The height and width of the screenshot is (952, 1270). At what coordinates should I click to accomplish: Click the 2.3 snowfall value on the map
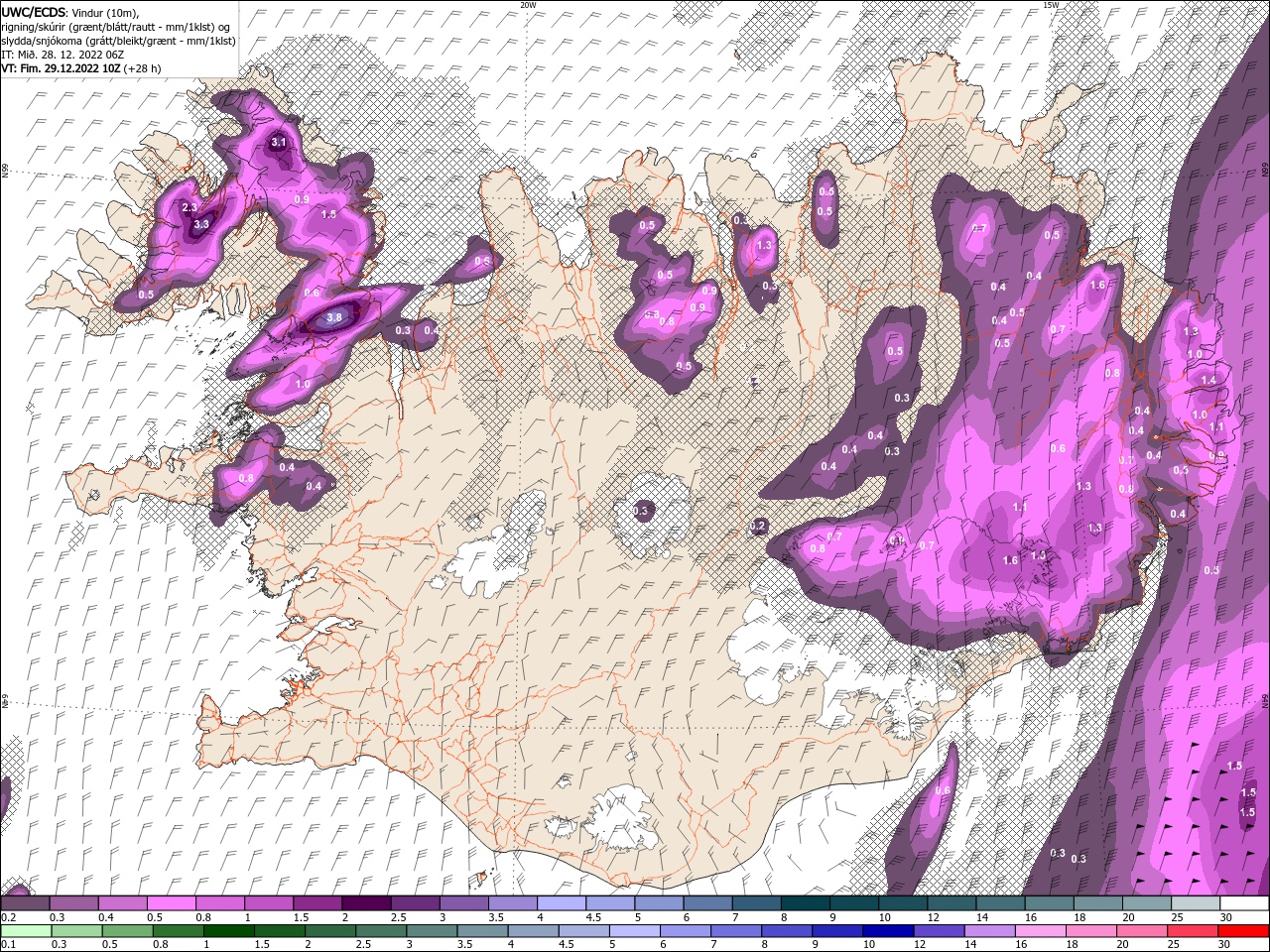coord(190,207)
